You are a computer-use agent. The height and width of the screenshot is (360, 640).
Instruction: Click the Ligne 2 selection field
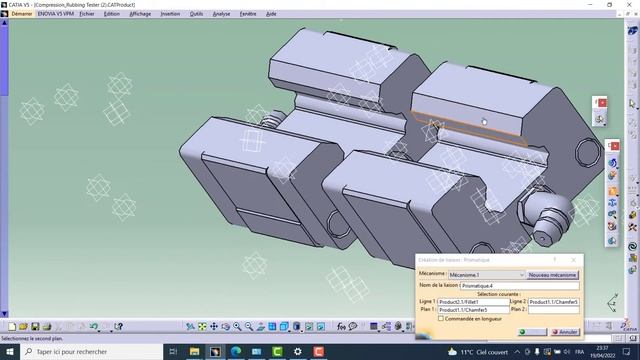click(553, 302)
